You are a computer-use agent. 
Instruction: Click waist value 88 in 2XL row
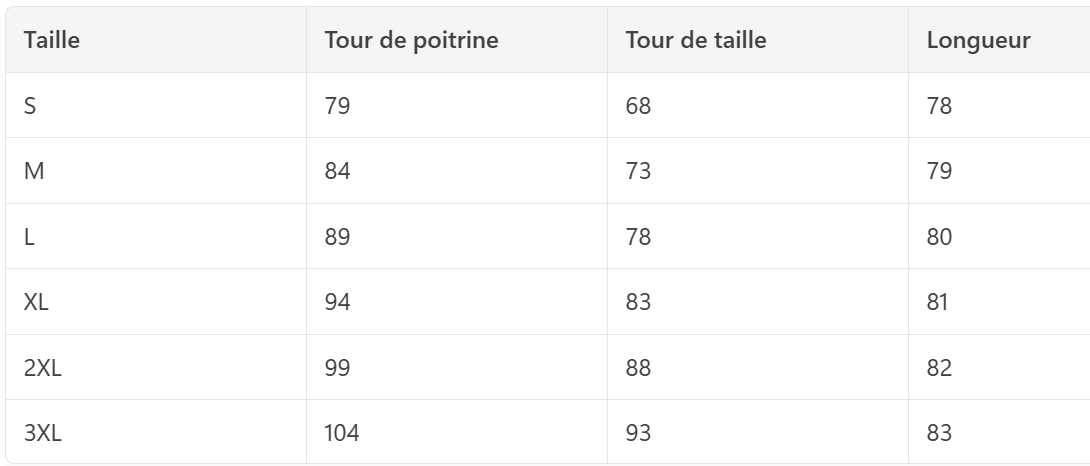click(638, 367)
